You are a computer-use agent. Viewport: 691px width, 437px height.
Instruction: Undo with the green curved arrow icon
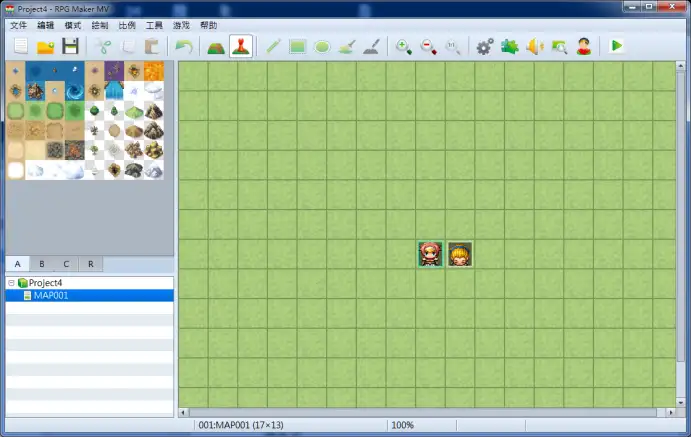(x=184, y=46)
